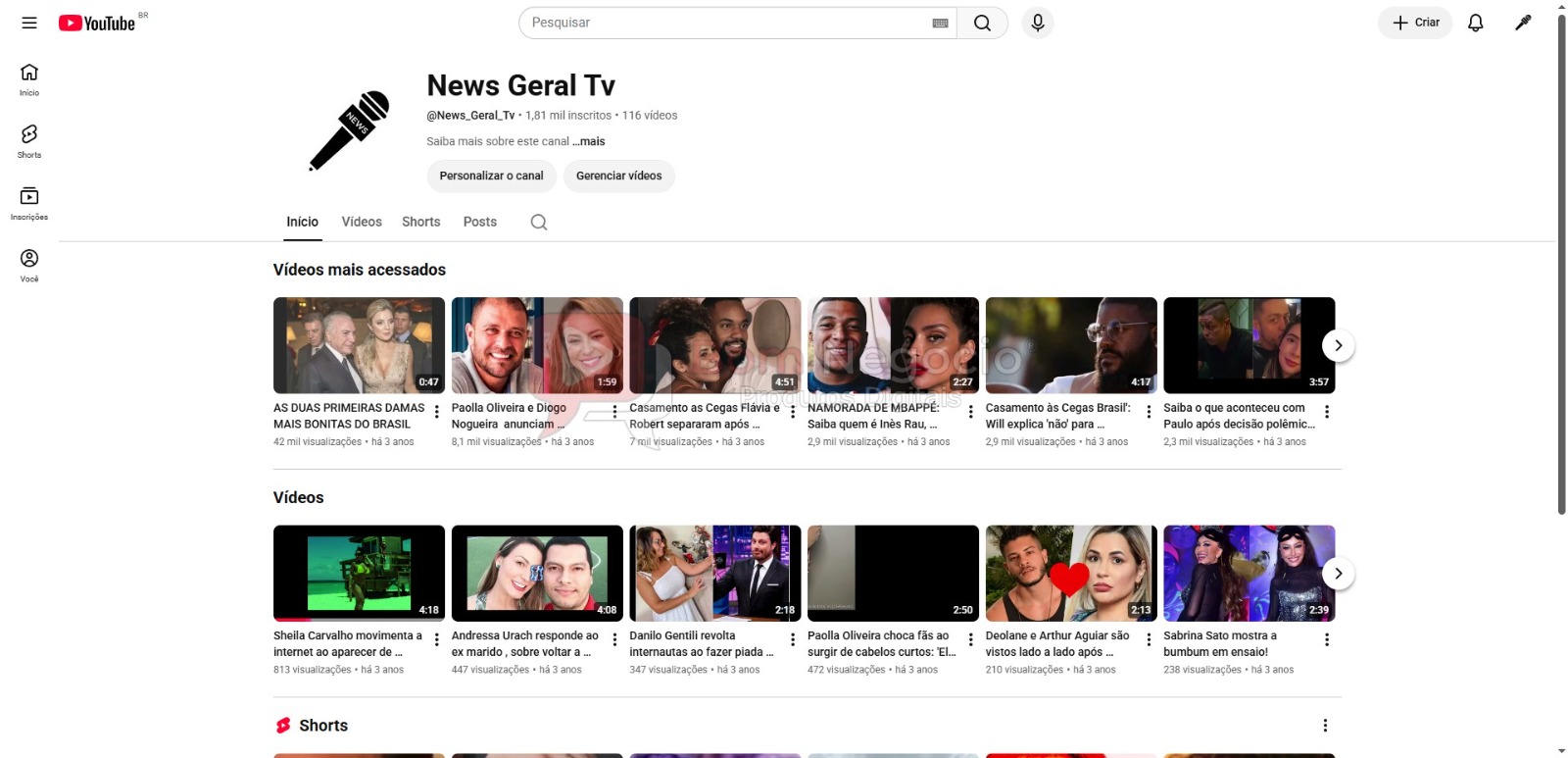Screen dimensions: 1568x758
Task: Open AS DUAS PRIMEIRAS DAMAS title link
Action: pos(349,416)
